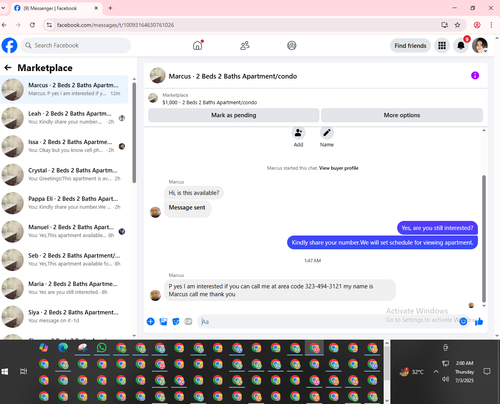Open the Maria conversation in the list
This screenshot has width=500, height=404.
coord(64,288)
